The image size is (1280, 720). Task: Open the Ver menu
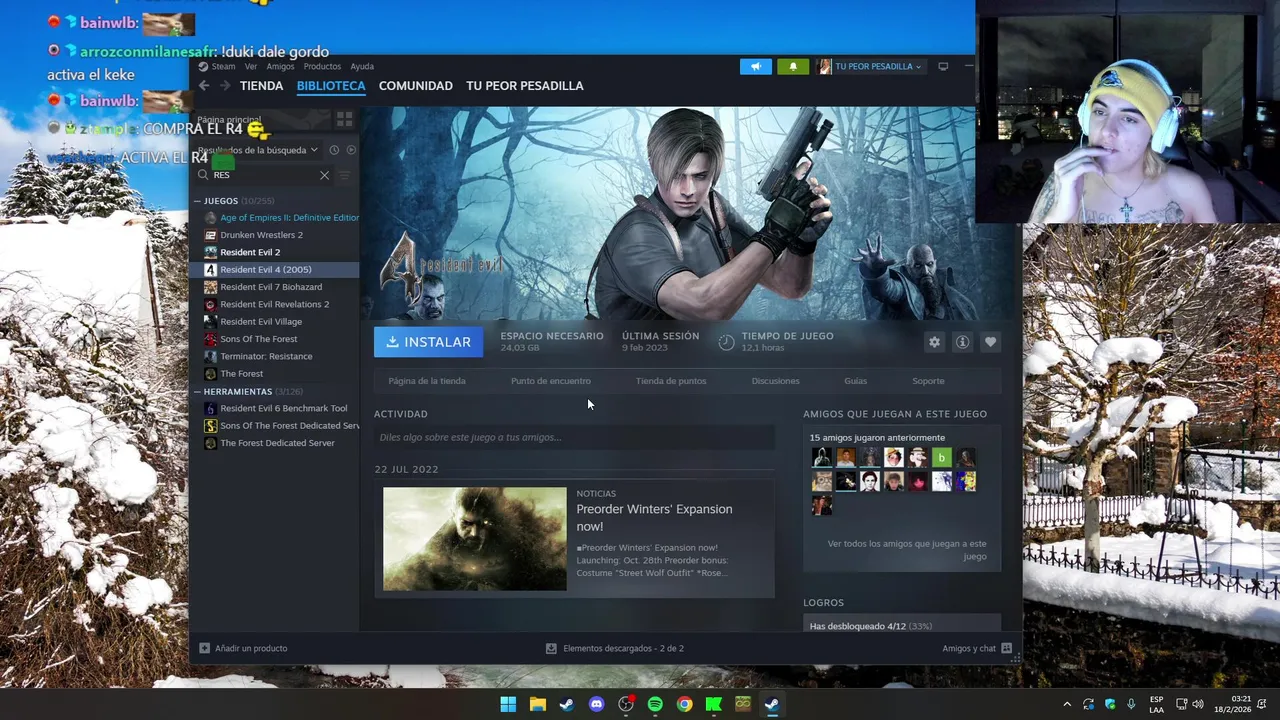[x=251, y=67]
